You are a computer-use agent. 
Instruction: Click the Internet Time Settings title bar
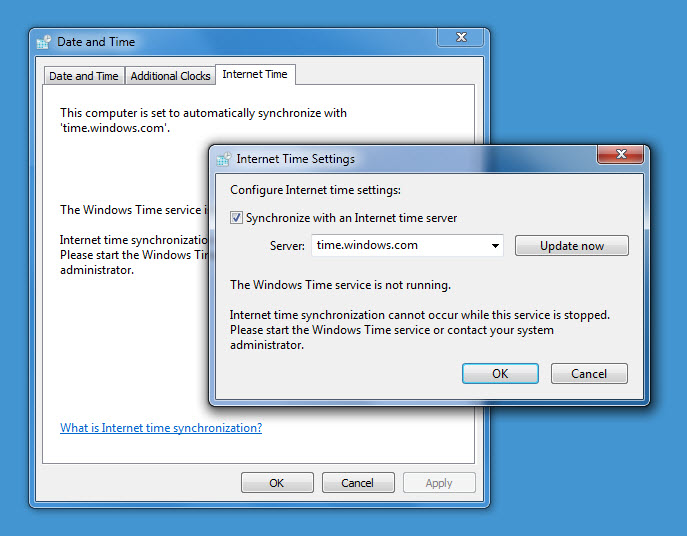point(420,158)
